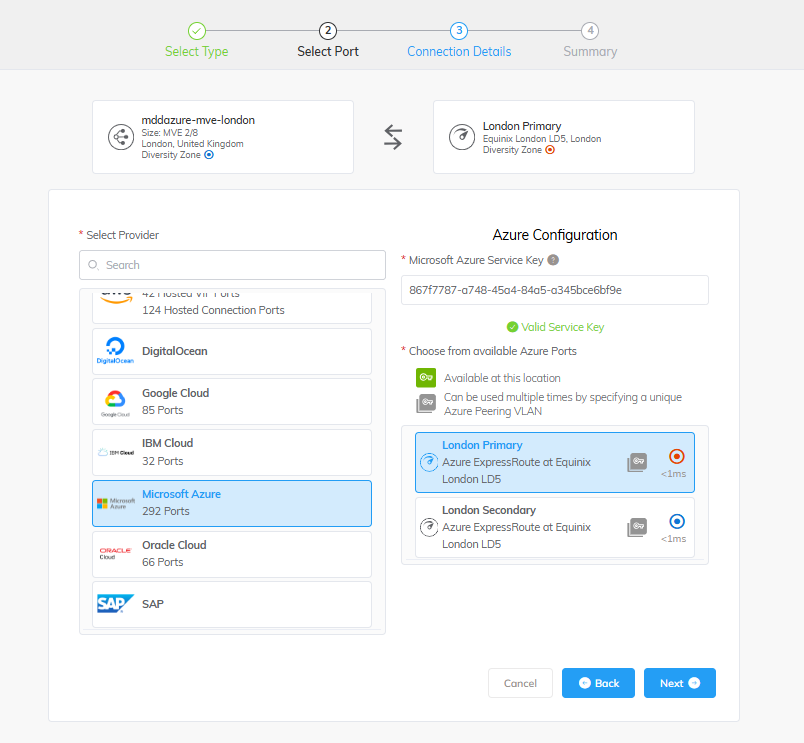Choose the SAP provider
804x743 pixels.
[x=232, y=604]
